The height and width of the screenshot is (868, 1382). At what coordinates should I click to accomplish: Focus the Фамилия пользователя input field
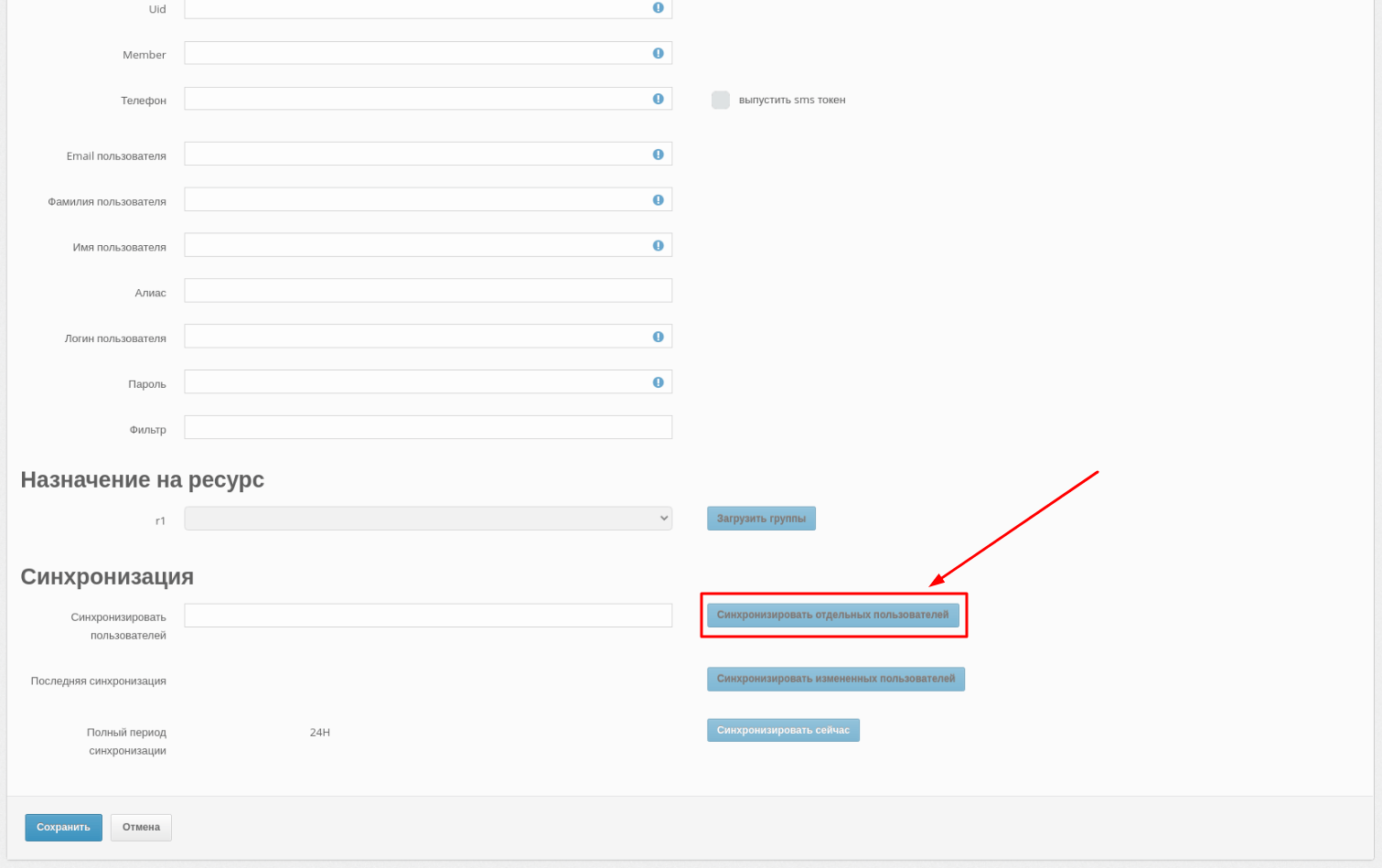428,199
